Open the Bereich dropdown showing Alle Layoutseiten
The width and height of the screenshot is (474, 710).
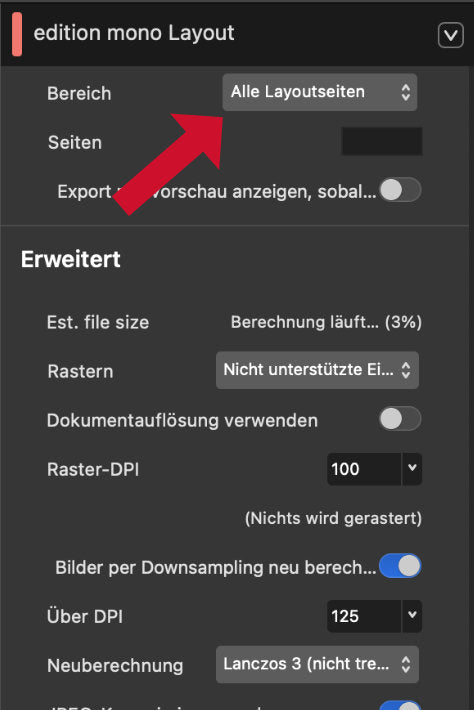[320, 92]
